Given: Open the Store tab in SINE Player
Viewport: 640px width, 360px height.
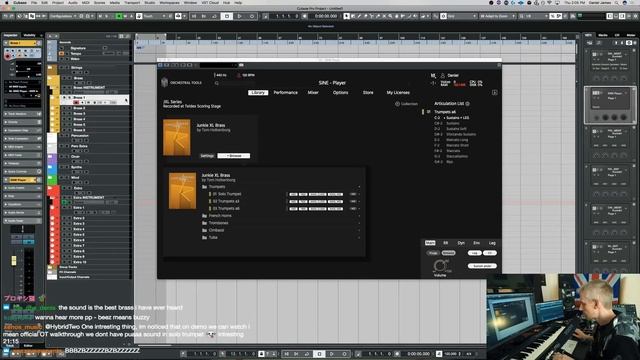Looking at the screenshot, I should tap(368, 93).
